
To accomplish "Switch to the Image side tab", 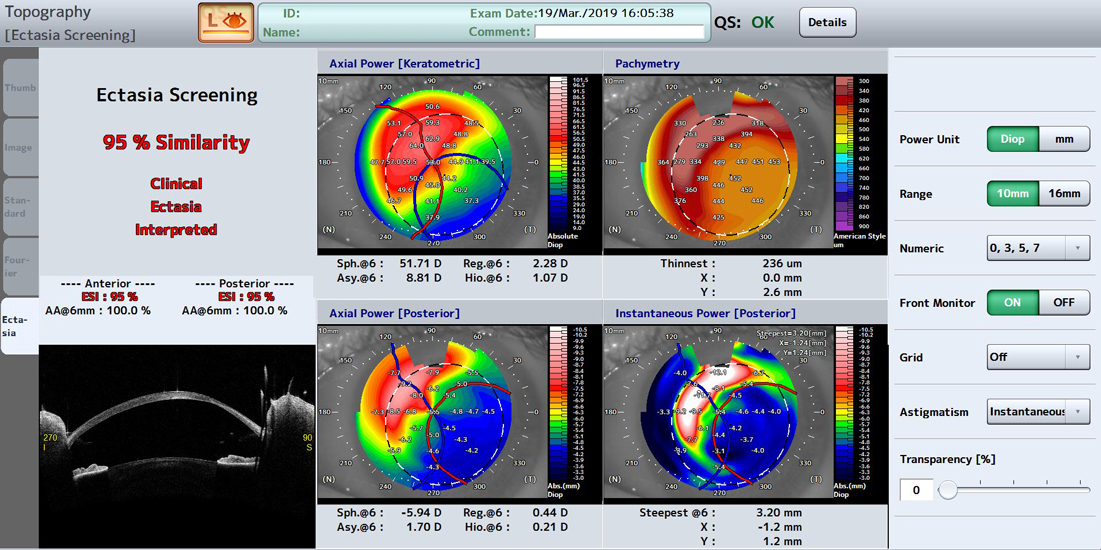I will 19,148.
